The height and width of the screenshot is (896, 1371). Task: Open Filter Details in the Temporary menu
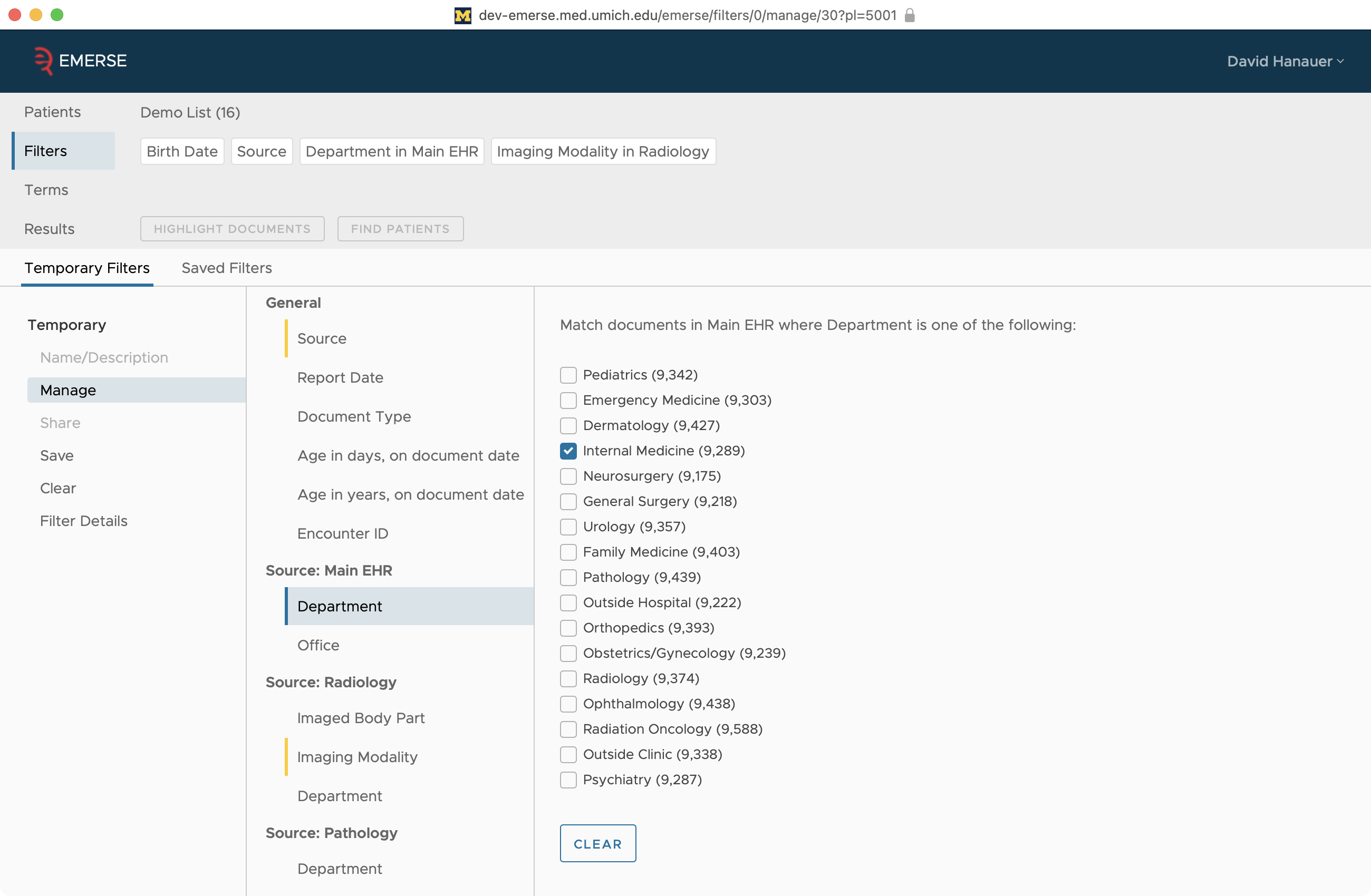click(x=83, y=521)
